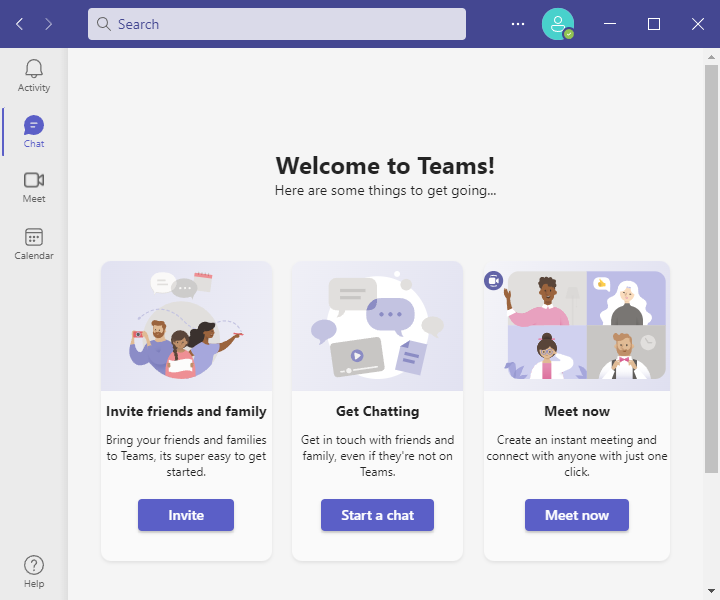Click the scrollbar down arrow

(x=711, y=591)
